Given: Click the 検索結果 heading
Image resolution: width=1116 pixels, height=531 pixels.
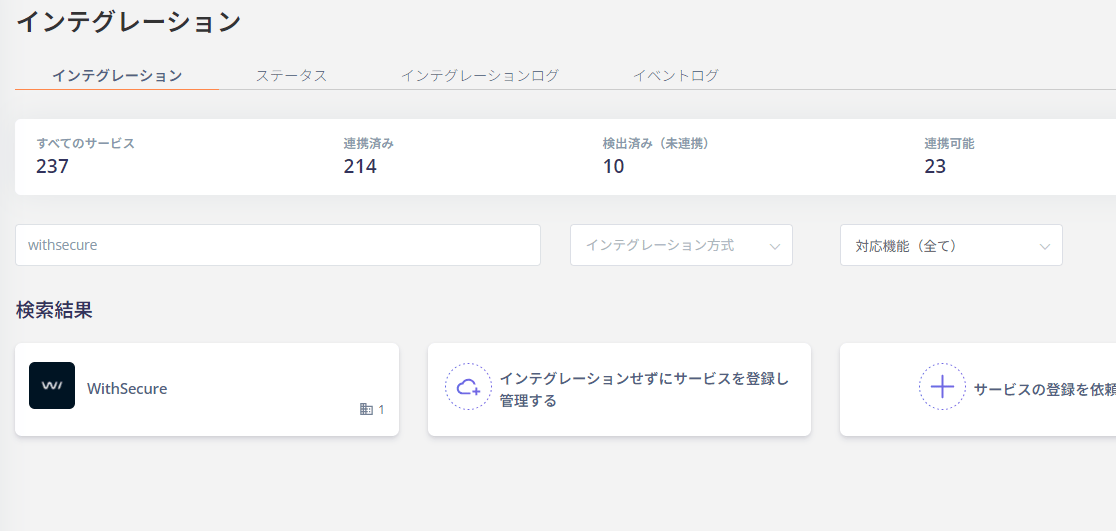Looking at the screenshot, I should (54, 310).
